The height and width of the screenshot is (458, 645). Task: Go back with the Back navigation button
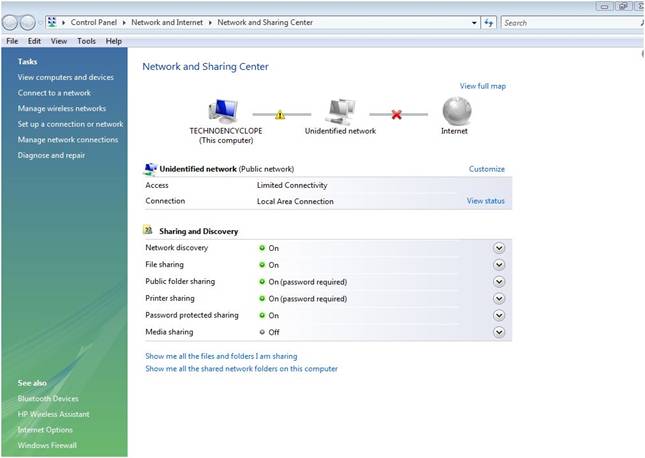[x=10, y=23]
